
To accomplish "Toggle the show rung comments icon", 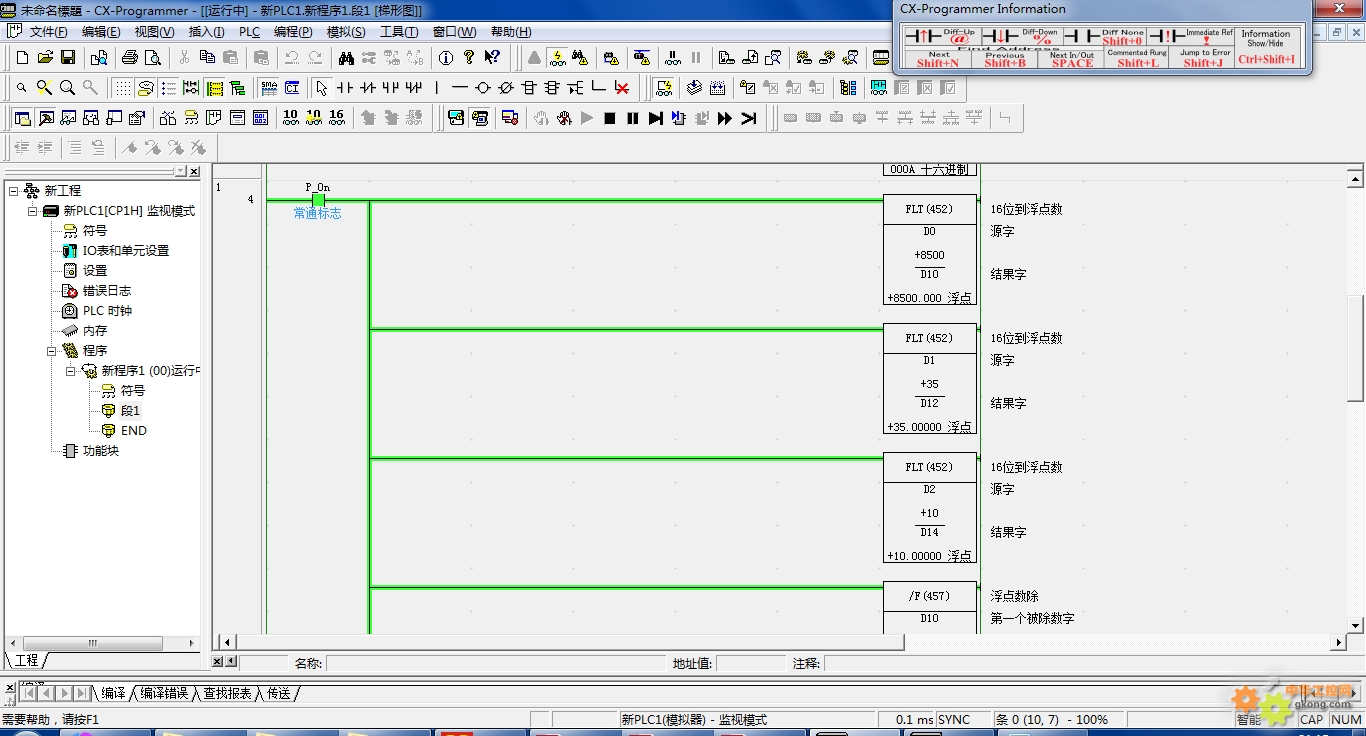I will [146, 88].
